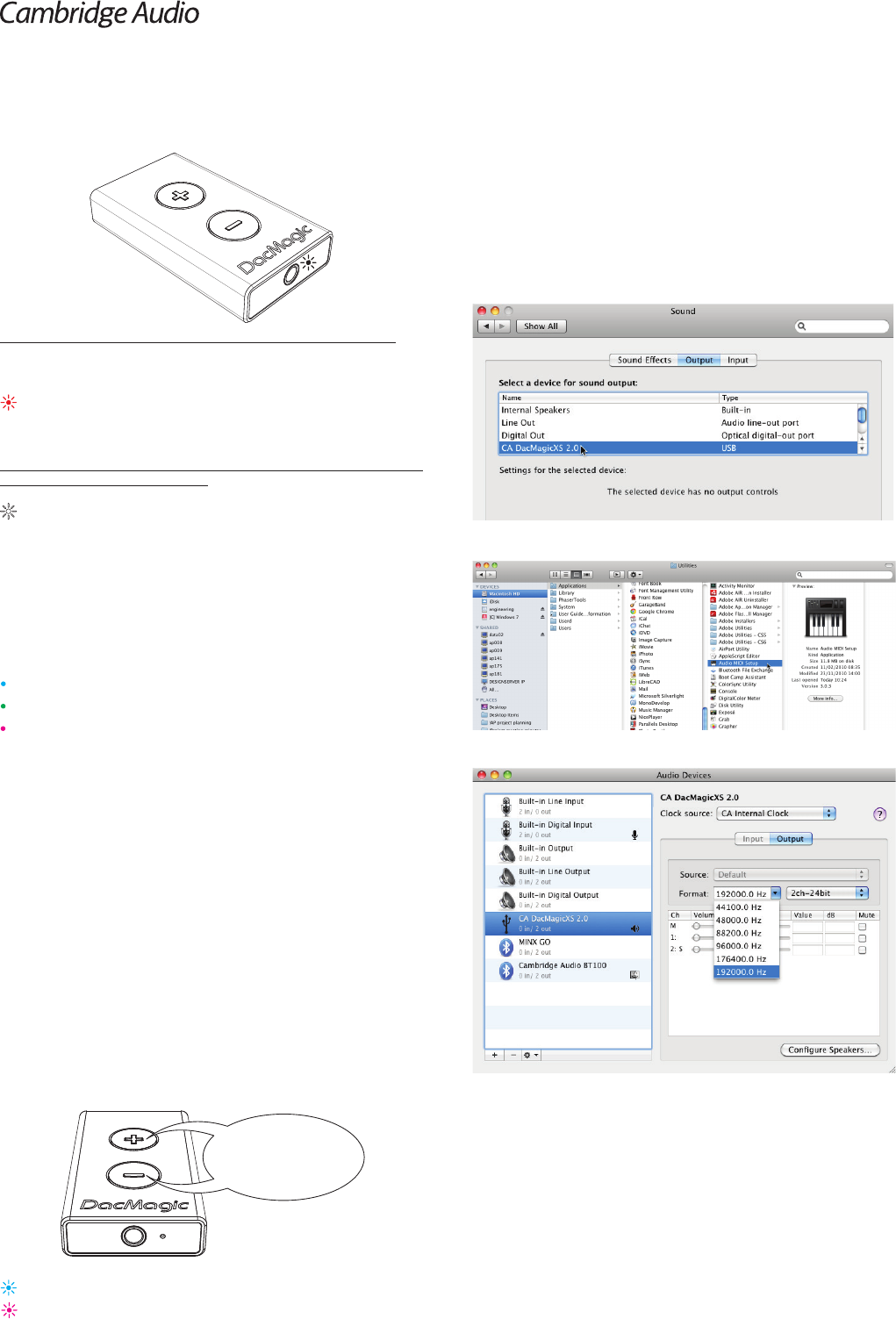Open the Applications folder in Finder column
Viewport: 896px width, 1319px height.
(584, 585)
